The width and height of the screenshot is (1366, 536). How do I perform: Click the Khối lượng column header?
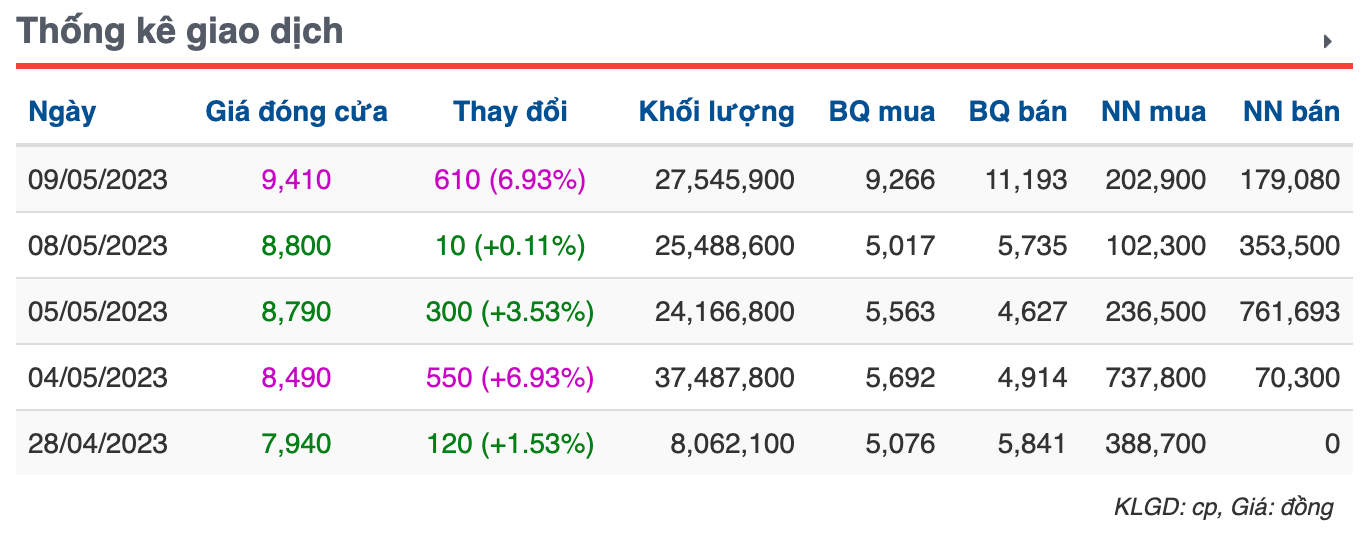(x=717, y=111)
